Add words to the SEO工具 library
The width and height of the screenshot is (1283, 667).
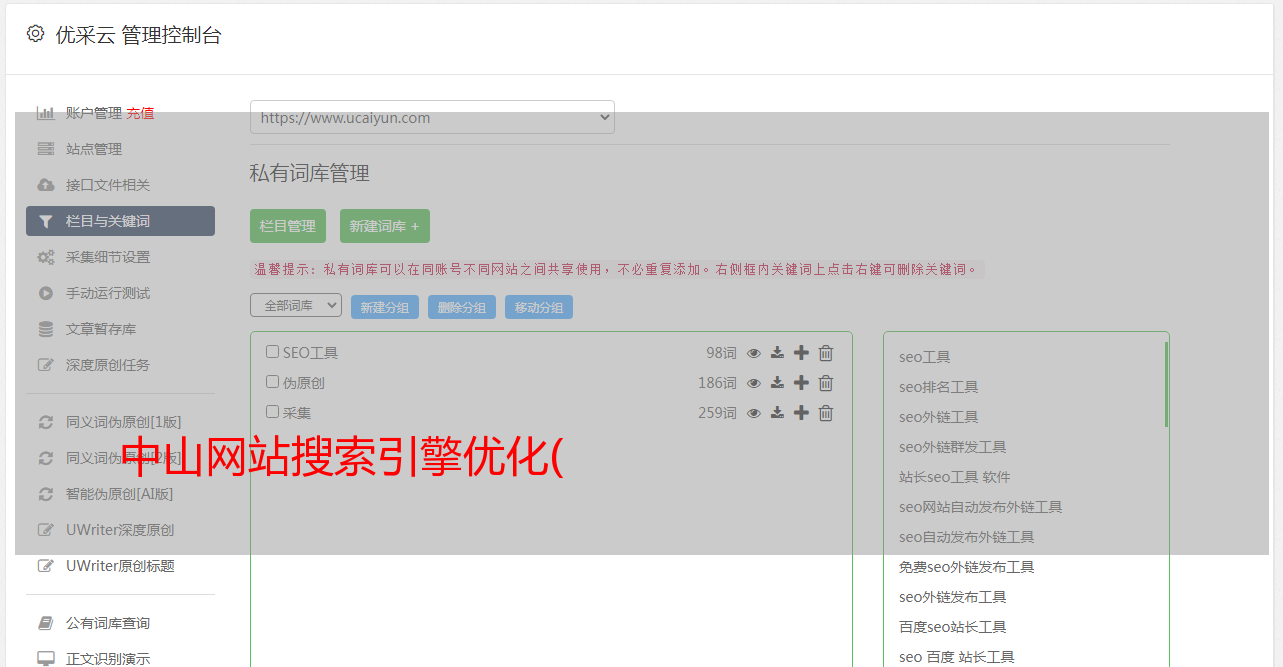pyautogui.click(x=801, y=353)
